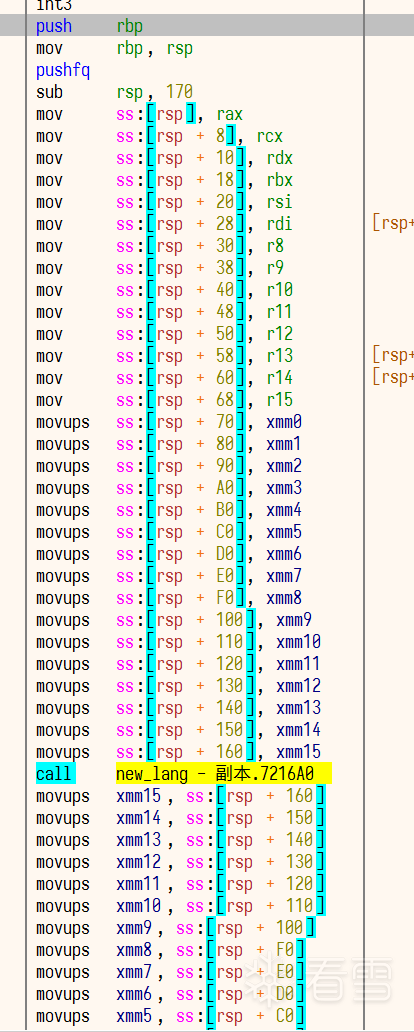Viewport: 414px width, 1032px height.
Task: Select movups ss:[rsp + 70], xmm0 line
Action: 169,422
